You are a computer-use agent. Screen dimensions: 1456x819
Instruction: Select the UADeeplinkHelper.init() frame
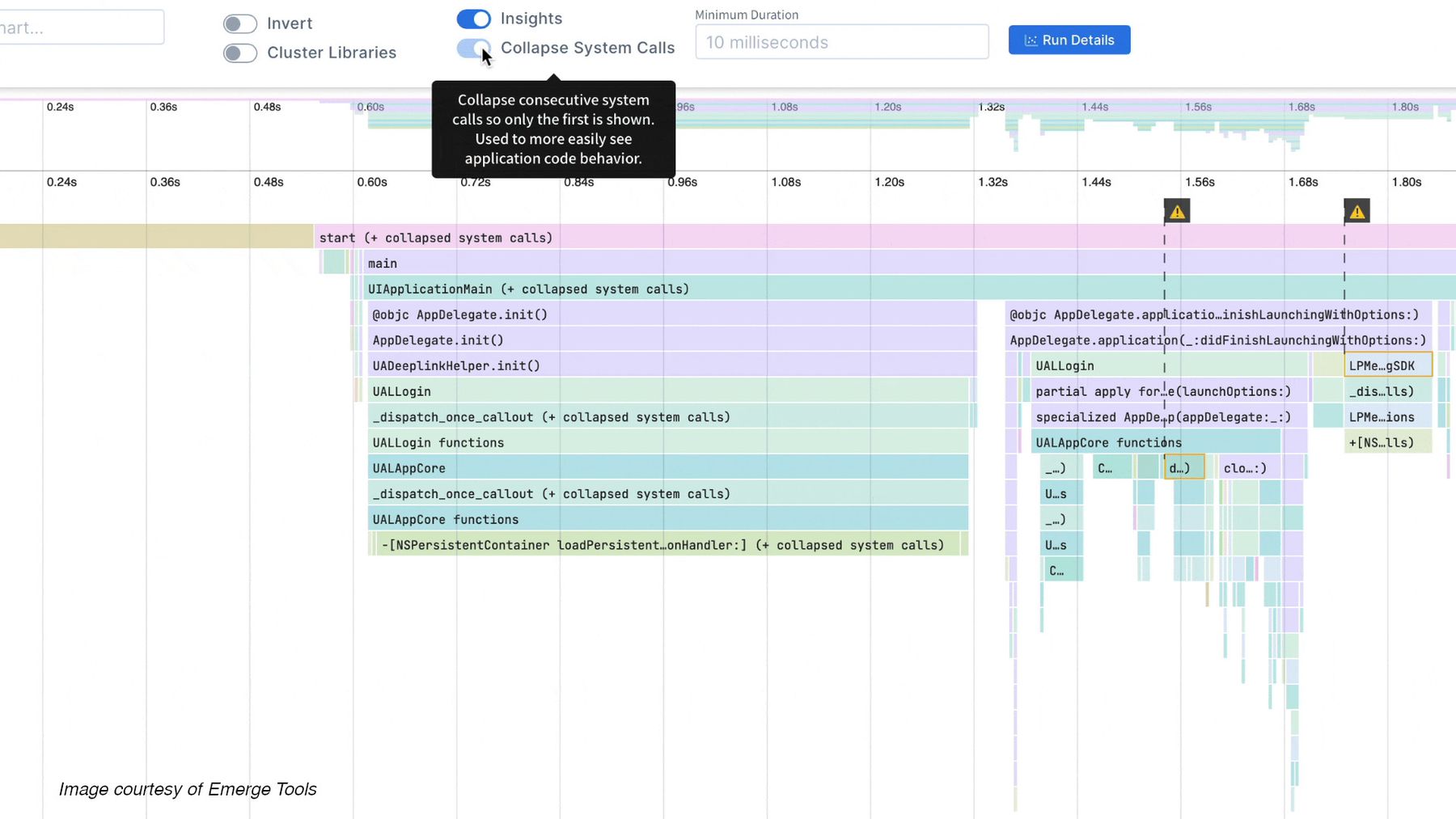pyautogui.click(x=566, y=365)
